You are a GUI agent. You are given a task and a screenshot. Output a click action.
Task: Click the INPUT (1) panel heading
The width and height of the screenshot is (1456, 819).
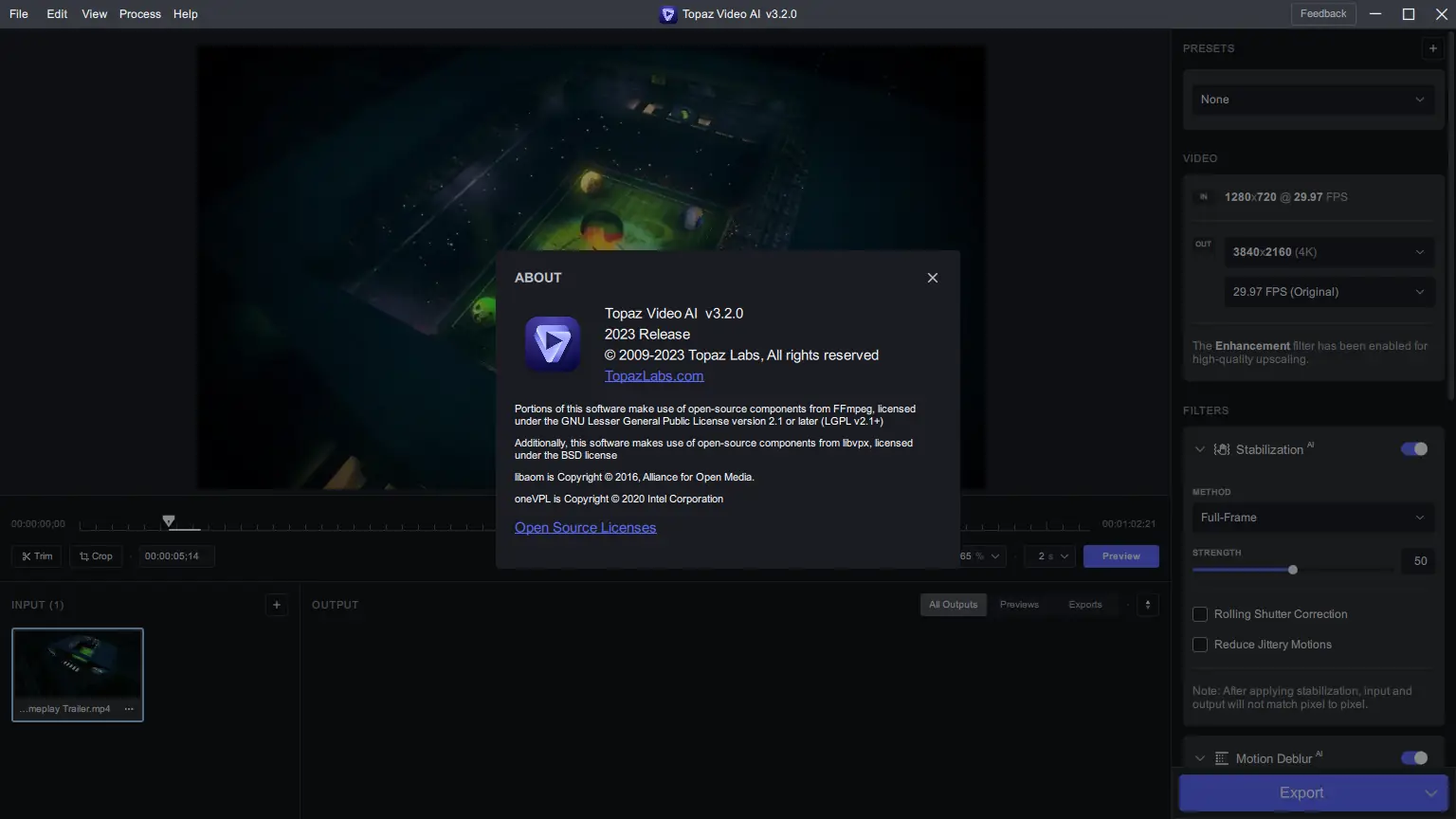click(x=38, y=605)
